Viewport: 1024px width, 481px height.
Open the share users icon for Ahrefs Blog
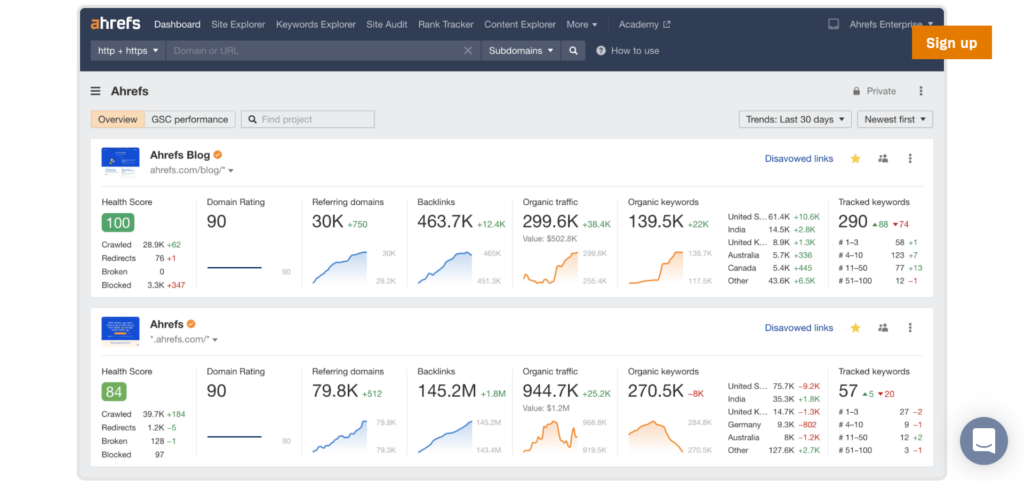tap(883, 159)
